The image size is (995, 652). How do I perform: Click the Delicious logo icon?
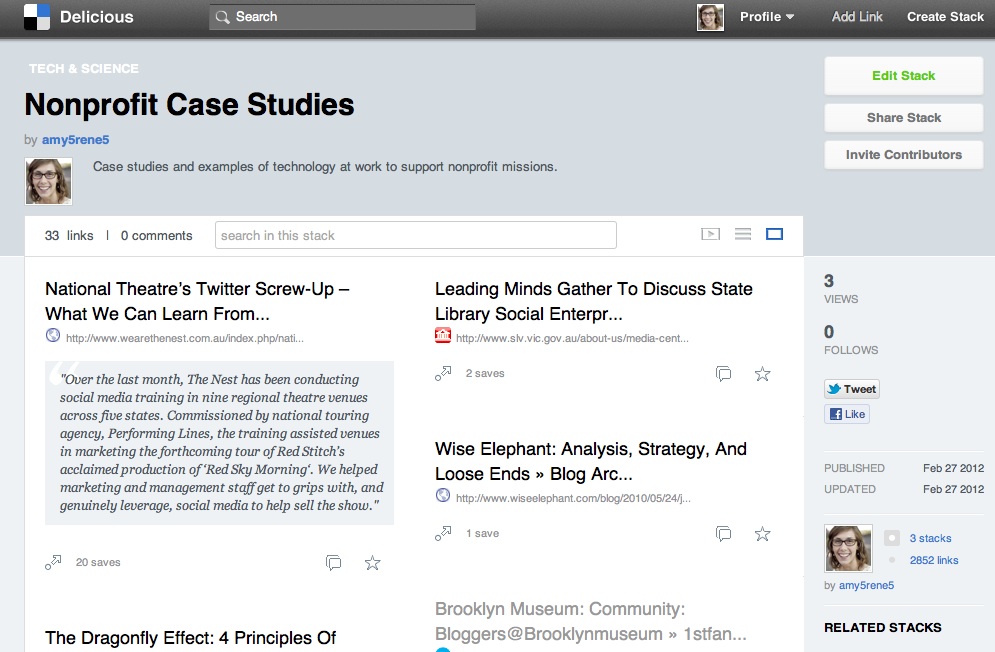(37, 17)
